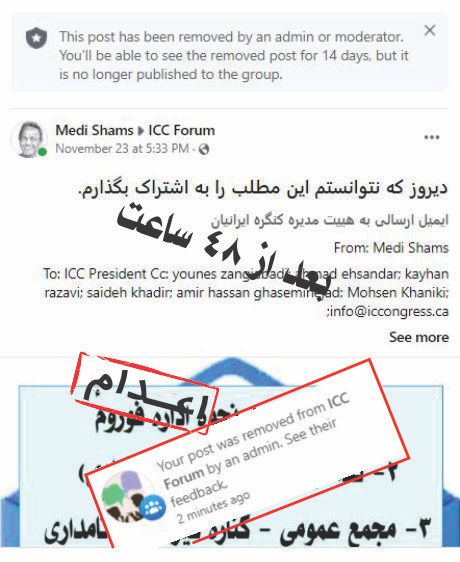
Task: Click the '2 minutes ago' notification time
Action: click(x=214, y=508)
